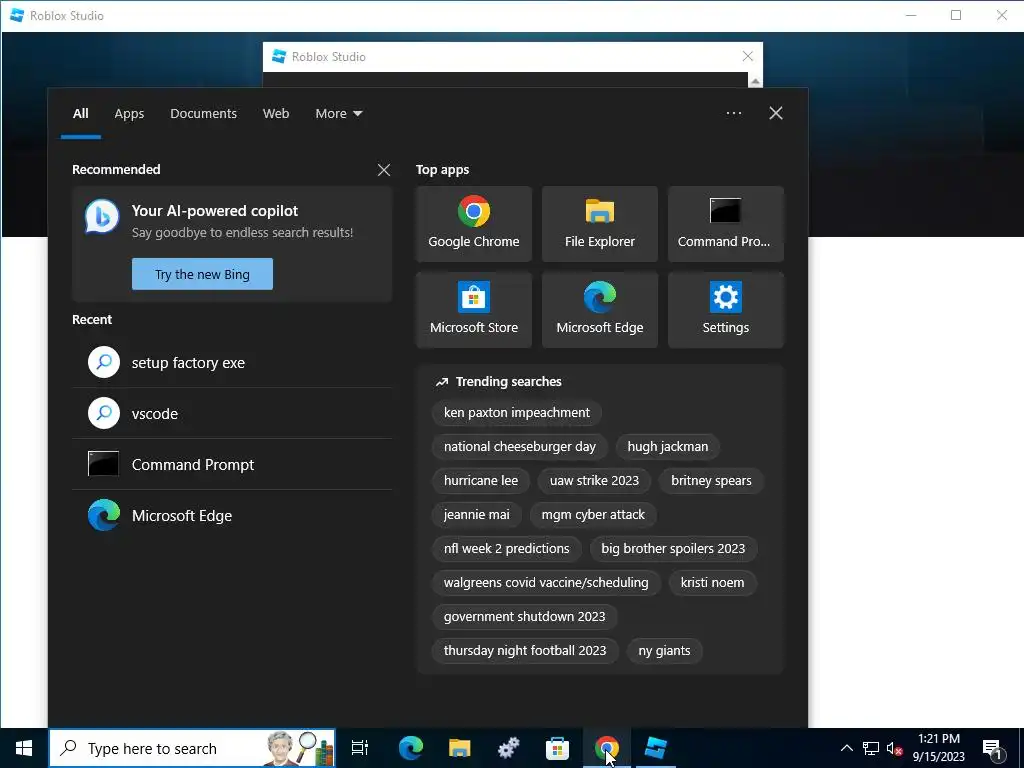Search trending 'uaw strike 2023'

point(594,481)
